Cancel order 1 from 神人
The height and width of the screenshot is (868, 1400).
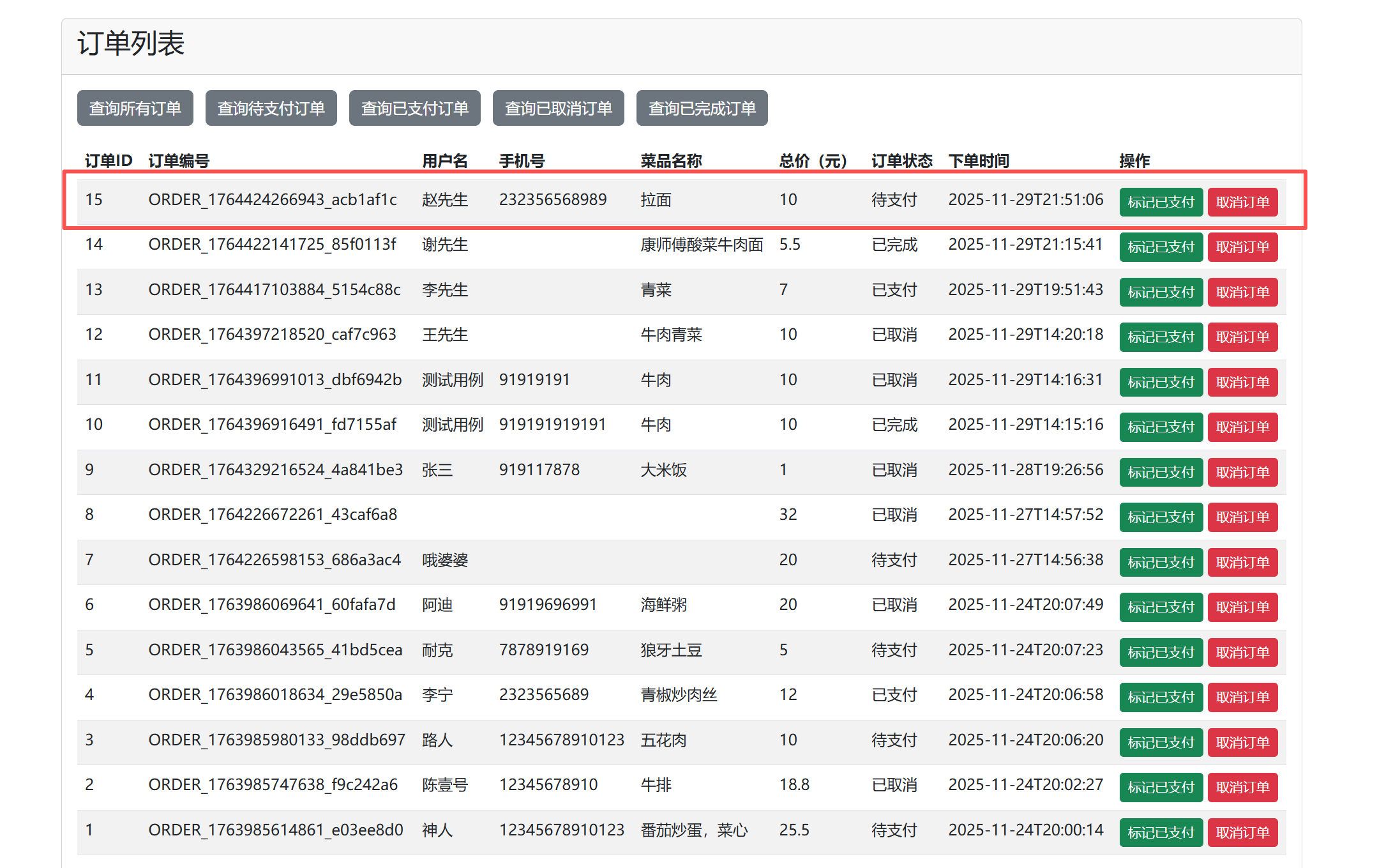coord(1242,833)
